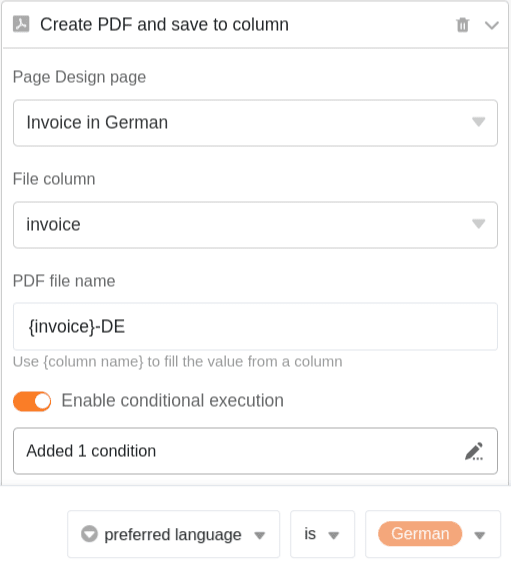The height and width of the screenshot is (567, 511).
Task: Click the German option tag
Action: pyautogui.click(x=420, y=534)
